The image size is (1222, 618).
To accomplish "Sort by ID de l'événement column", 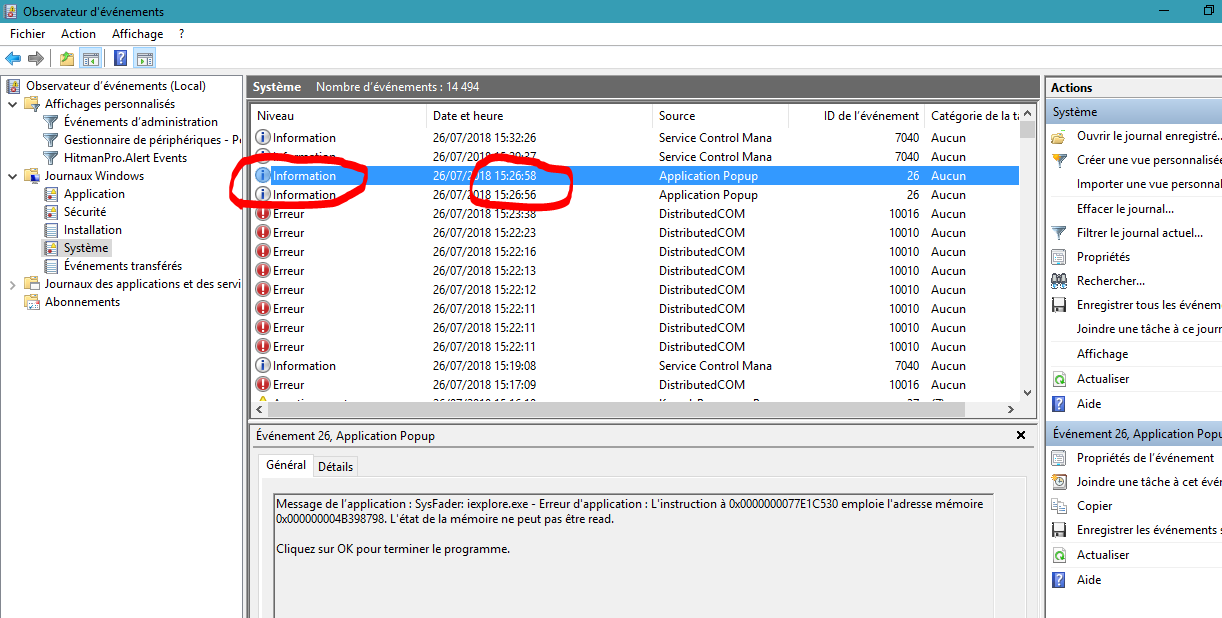I will tap(856, 116).
